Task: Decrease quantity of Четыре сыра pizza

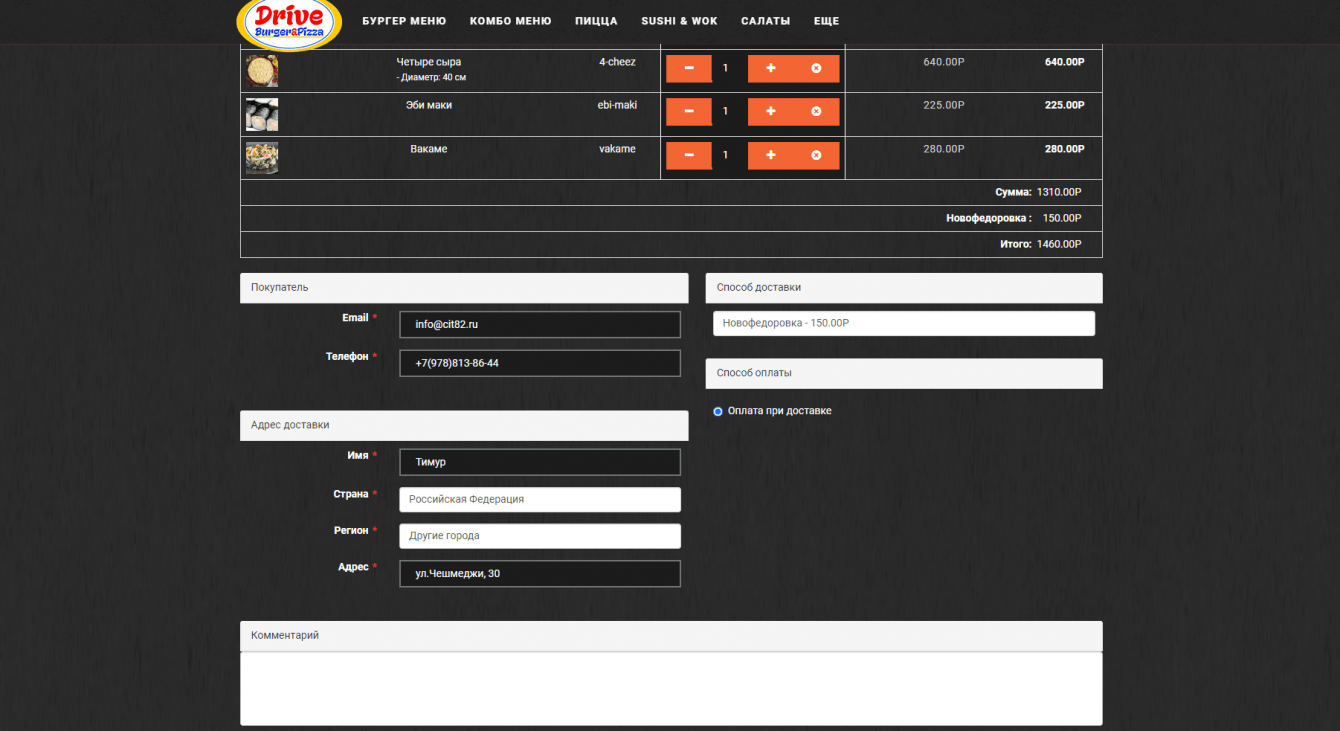Action: click(689, 68)
